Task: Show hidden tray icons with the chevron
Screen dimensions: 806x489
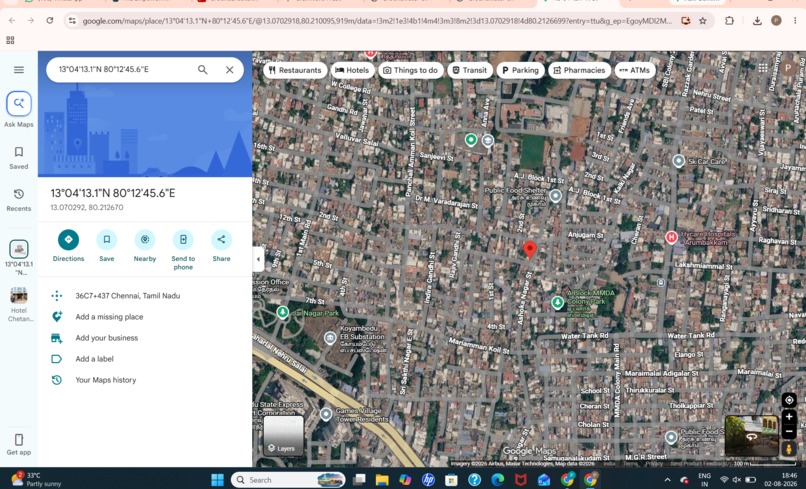Action: pyautogui.click(x=667, y=480)
